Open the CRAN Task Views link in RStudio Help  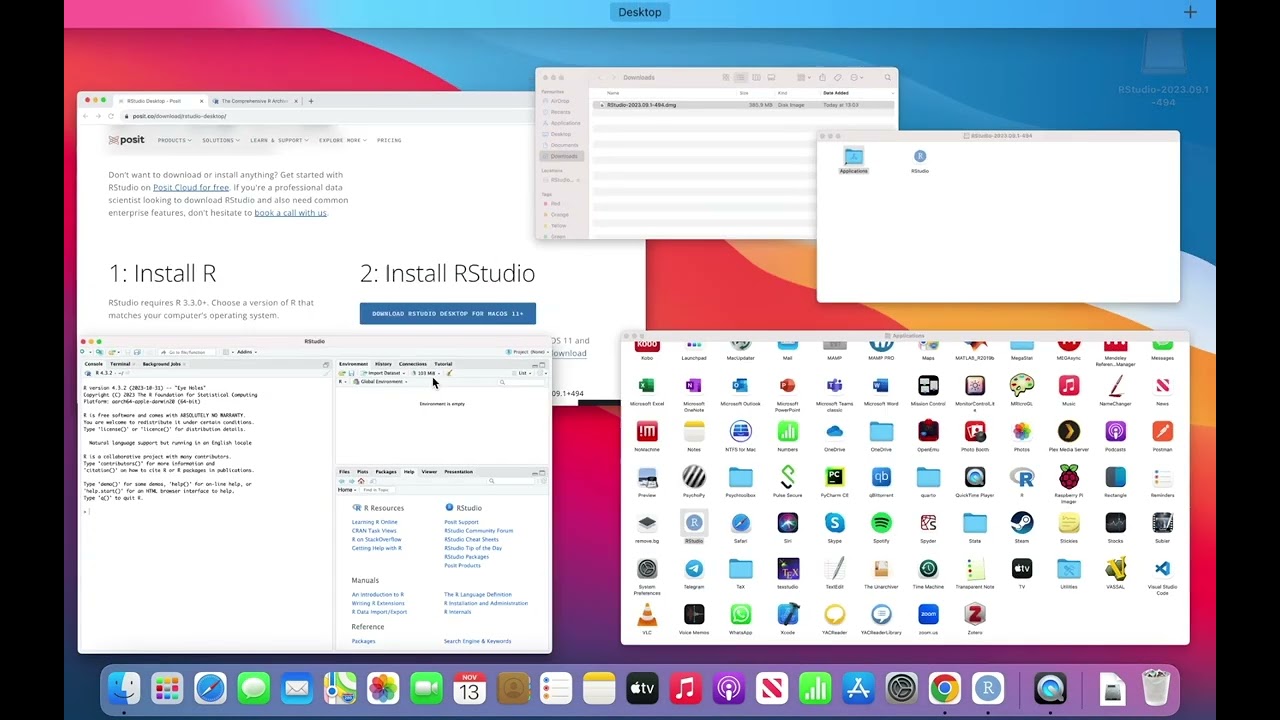(374, 531)
